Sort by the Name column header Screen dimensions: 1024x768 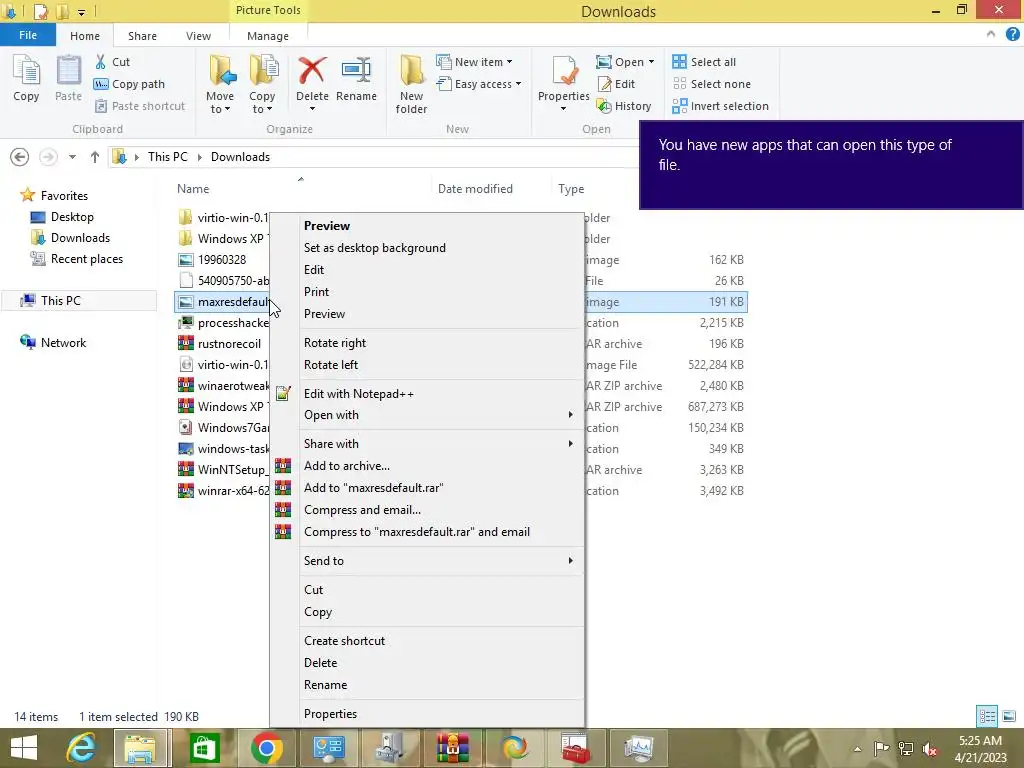(193, 189)
